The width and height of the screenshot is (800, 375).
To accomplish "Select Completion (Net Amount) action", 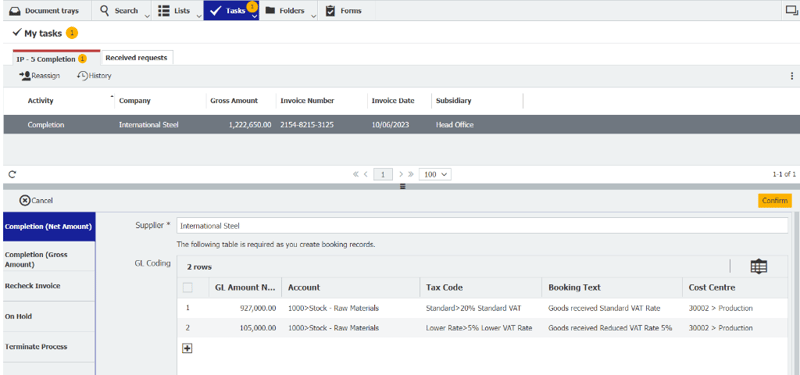I will 48,227.
